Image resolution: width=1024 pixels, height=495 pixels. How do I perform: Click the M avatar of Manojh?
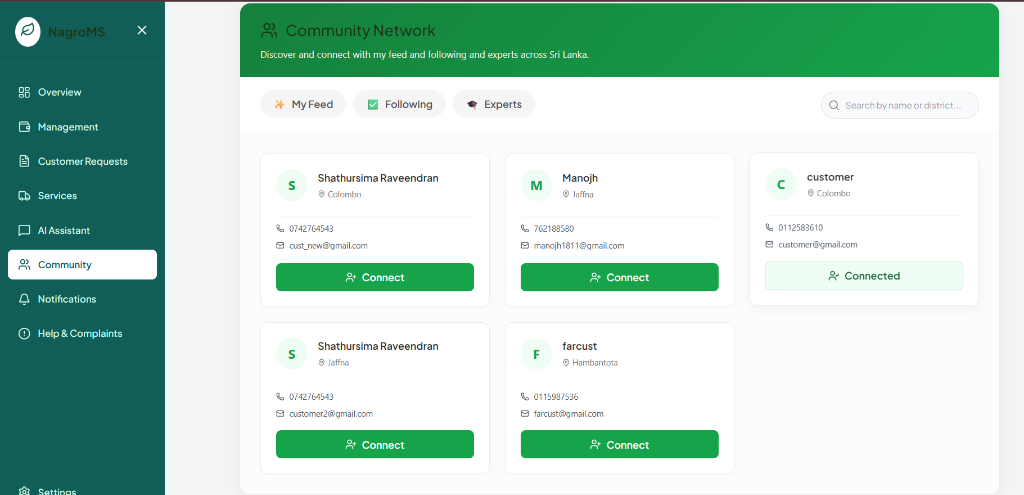(x=536, y=185)
